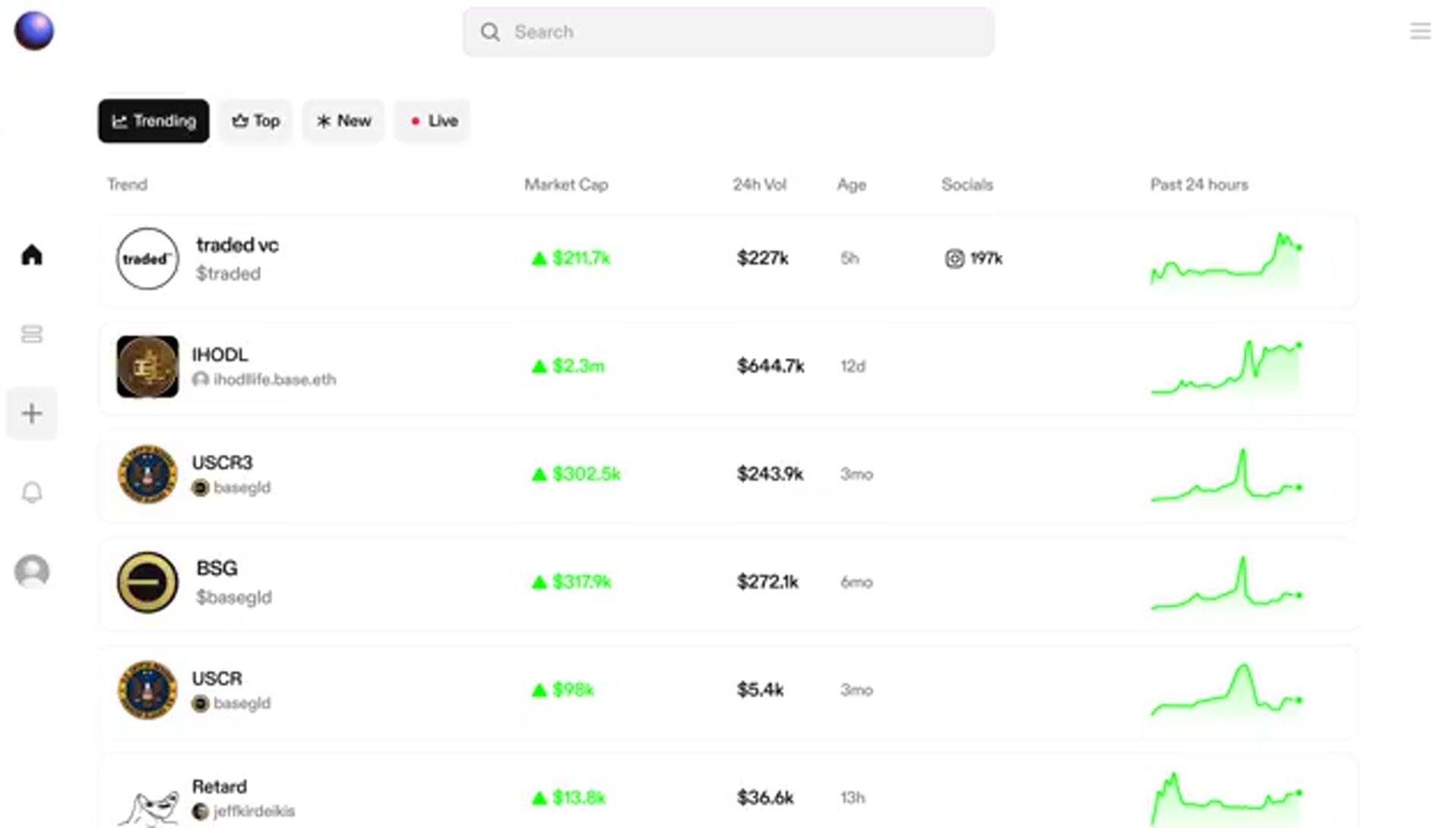Screen dimensions: 1456x828
Task: Sort by the 24h Vol column header
Action: [759, 184]
